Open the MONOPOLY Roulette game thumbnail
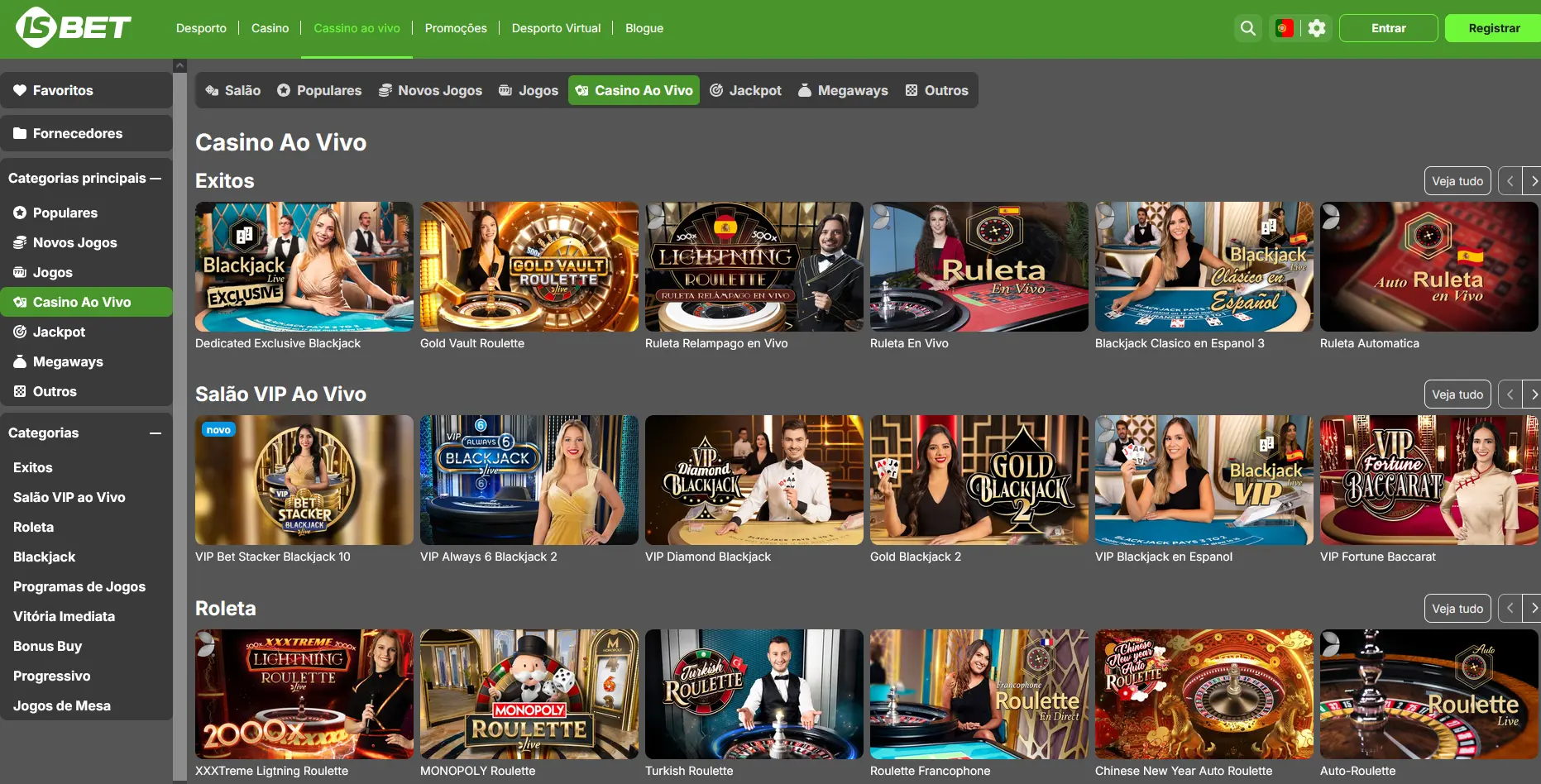This screenshot has width=1541, height=784. [529, 694]
